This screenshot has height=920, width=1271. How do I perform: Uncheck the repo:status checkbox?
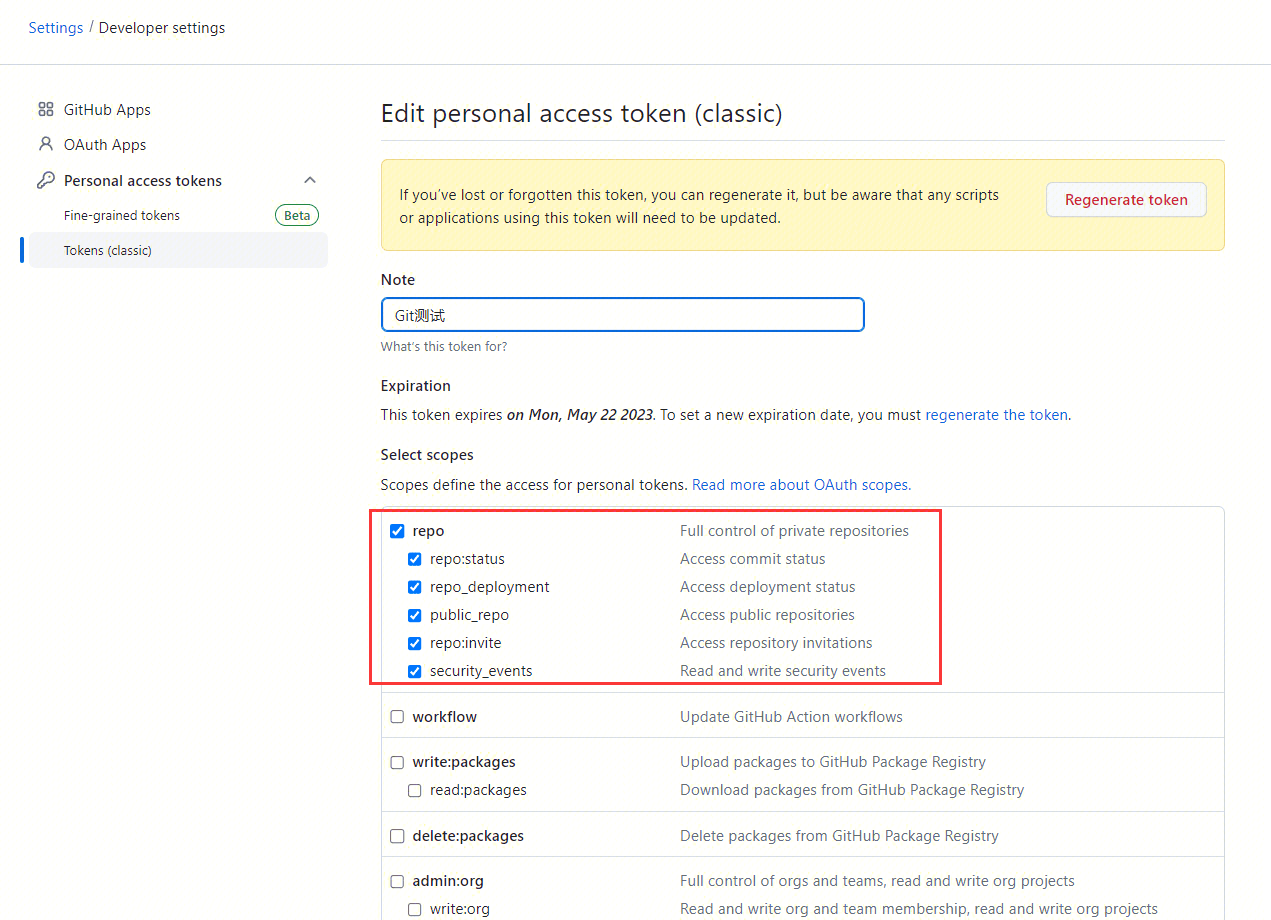(x=415, y=559)
